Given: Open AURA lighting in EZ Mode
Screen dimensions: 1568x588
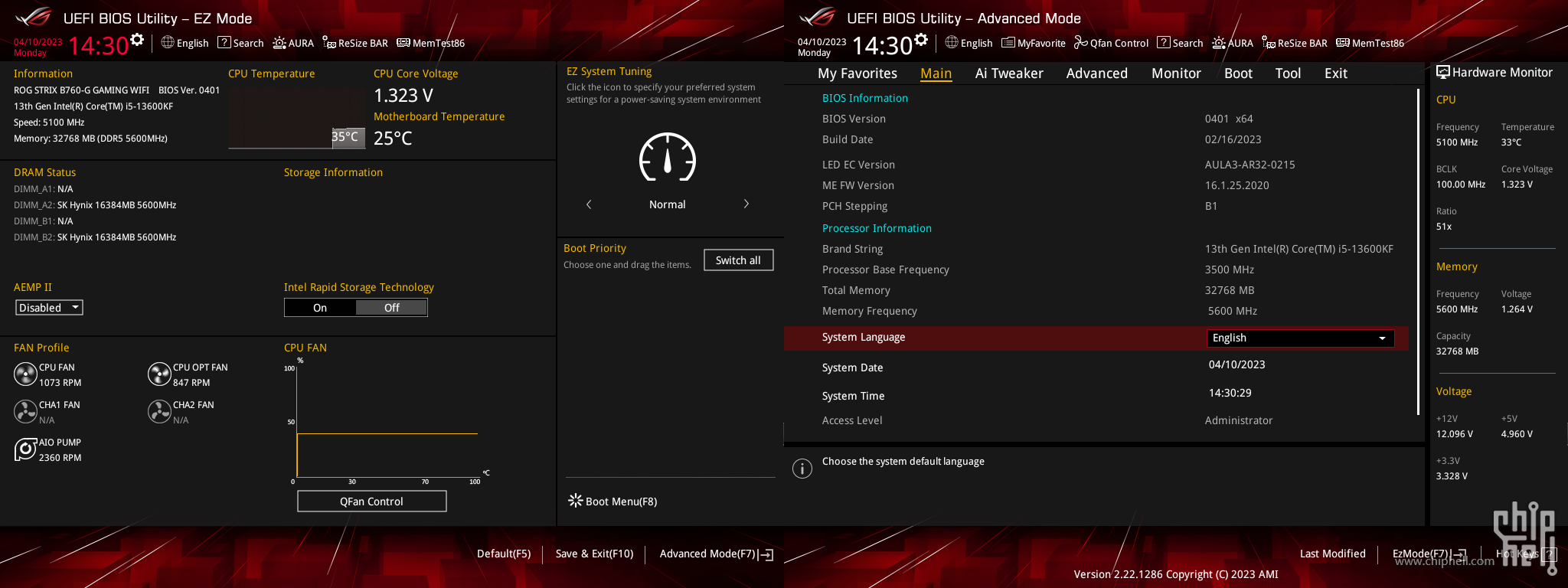Looking at the screenshot, I should click(293, 43).
